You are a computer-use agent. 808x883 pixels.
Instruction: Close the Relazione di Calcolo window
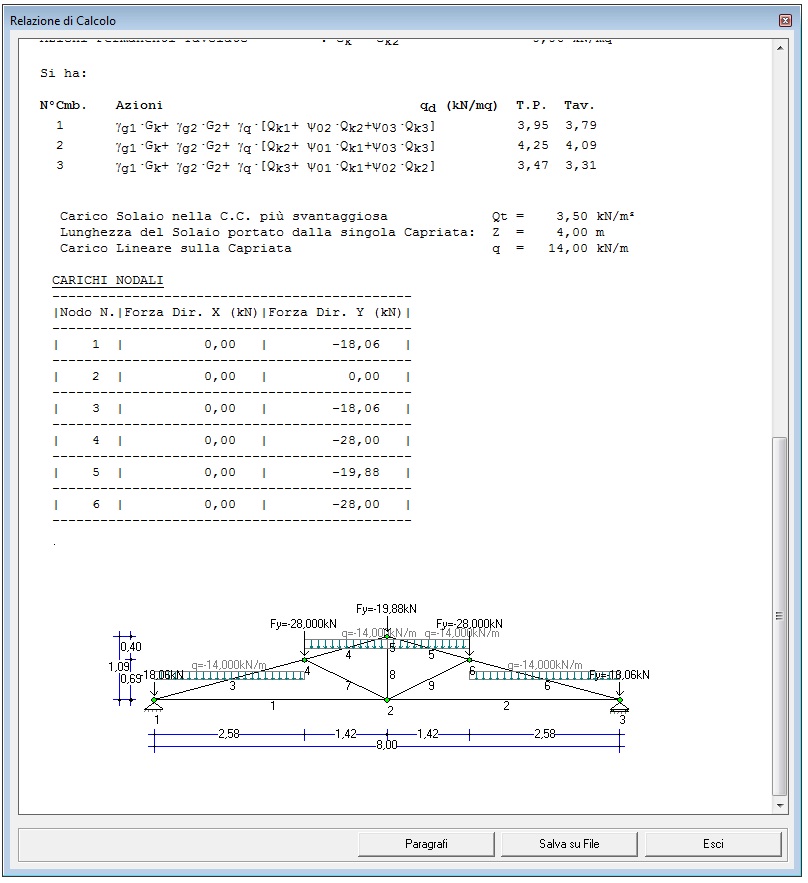click(785, 21)
